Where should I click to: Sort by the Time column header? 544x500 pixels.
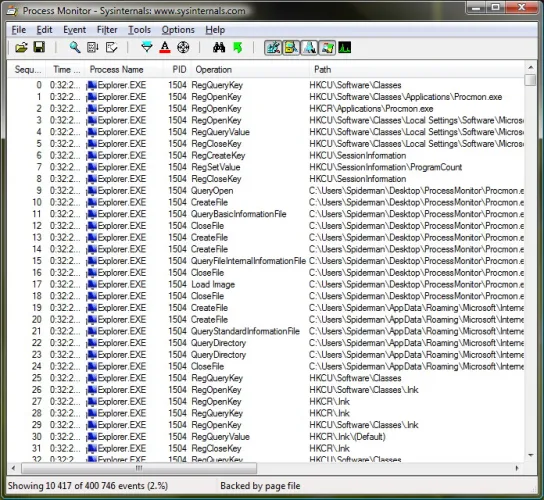[x=66, y=69]
